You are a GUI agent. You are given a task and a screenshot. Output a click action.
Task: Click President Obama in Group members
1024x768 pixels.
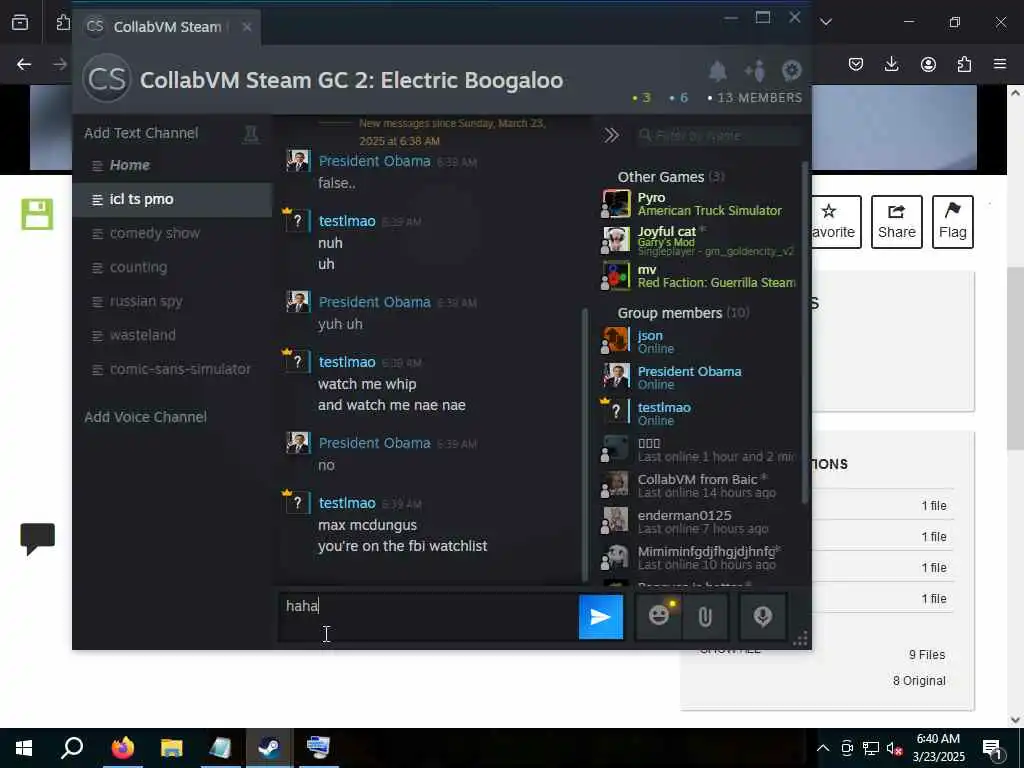pos(699,377)
